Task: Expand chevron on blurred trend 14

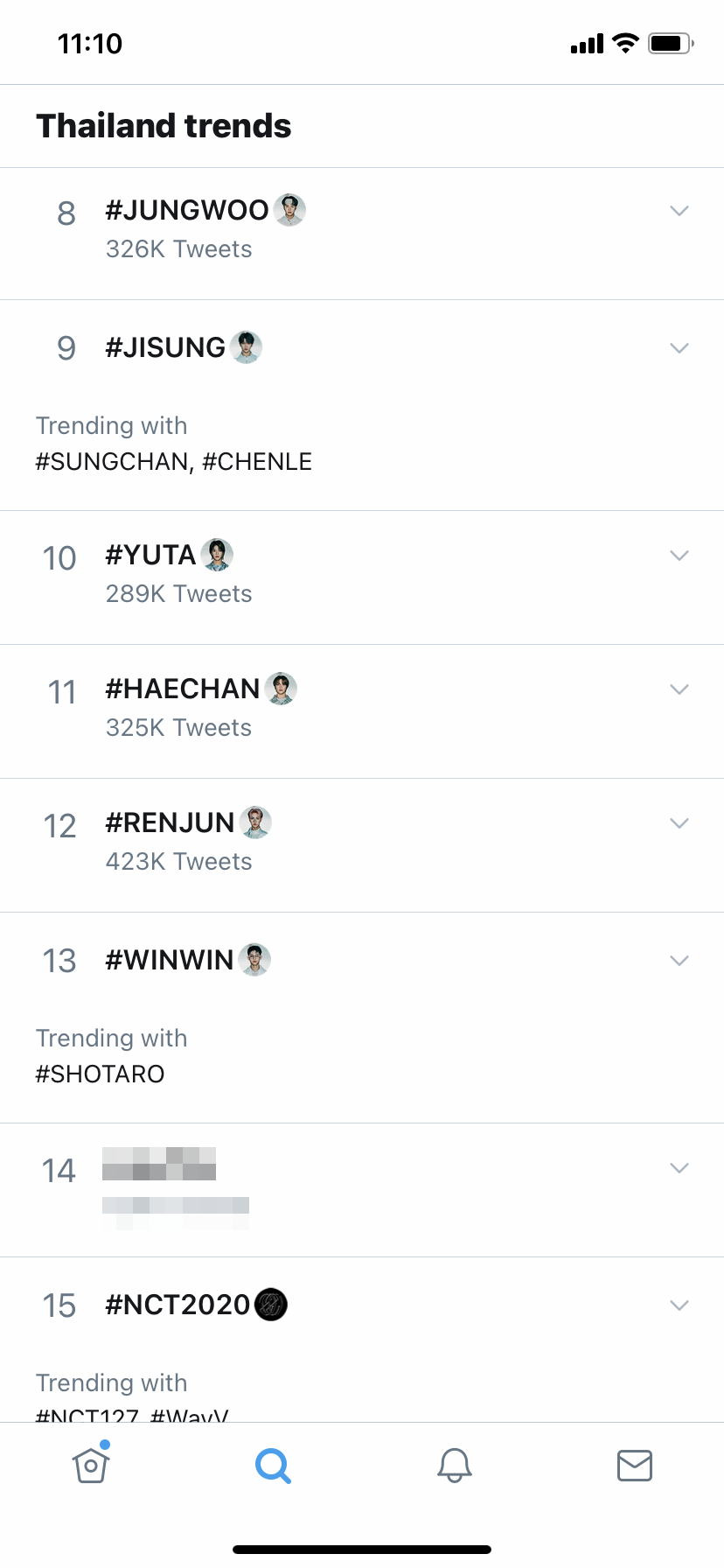Action: pyautogui.click(x=679, y=1168)
